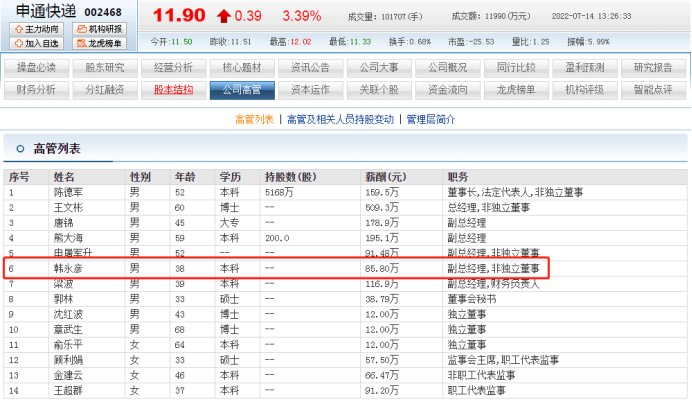Click name 章武生 in row 10

coord(68,330)
